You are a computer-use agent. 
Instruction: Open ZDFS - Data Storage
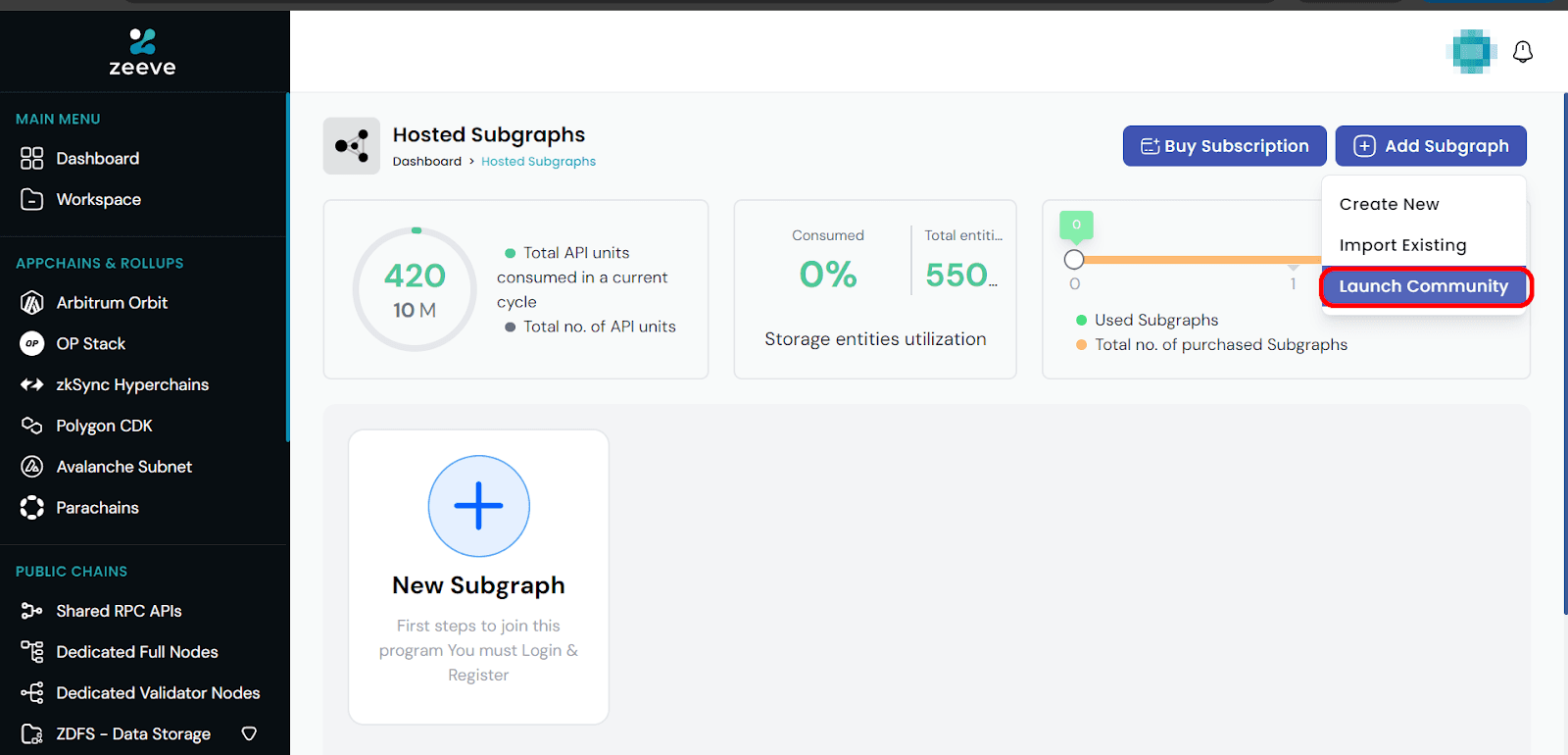(133, 734)
